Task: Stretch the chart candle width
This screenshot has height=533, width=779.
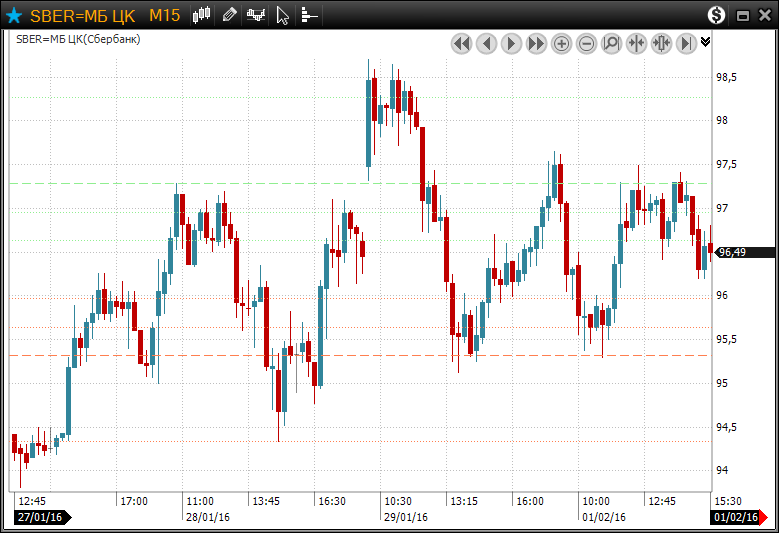Action: click(661, 43)
